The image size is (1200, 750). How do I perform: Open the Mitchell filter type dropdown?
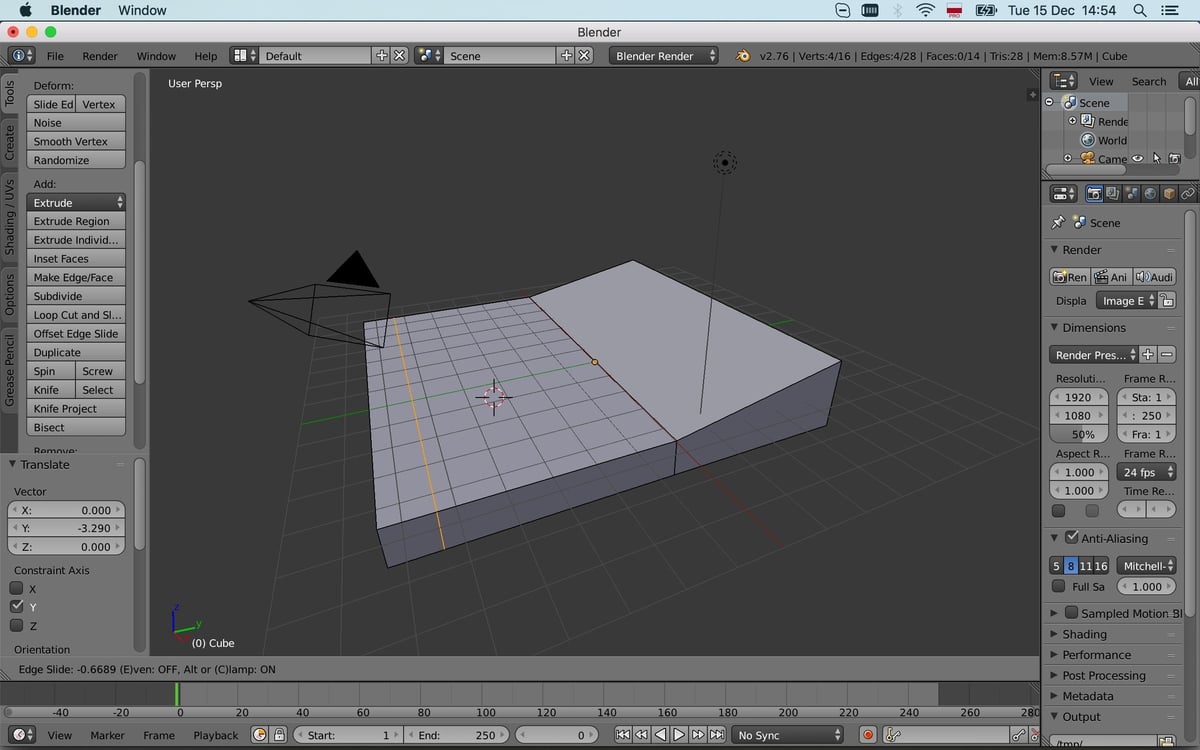coord(1146,565)
